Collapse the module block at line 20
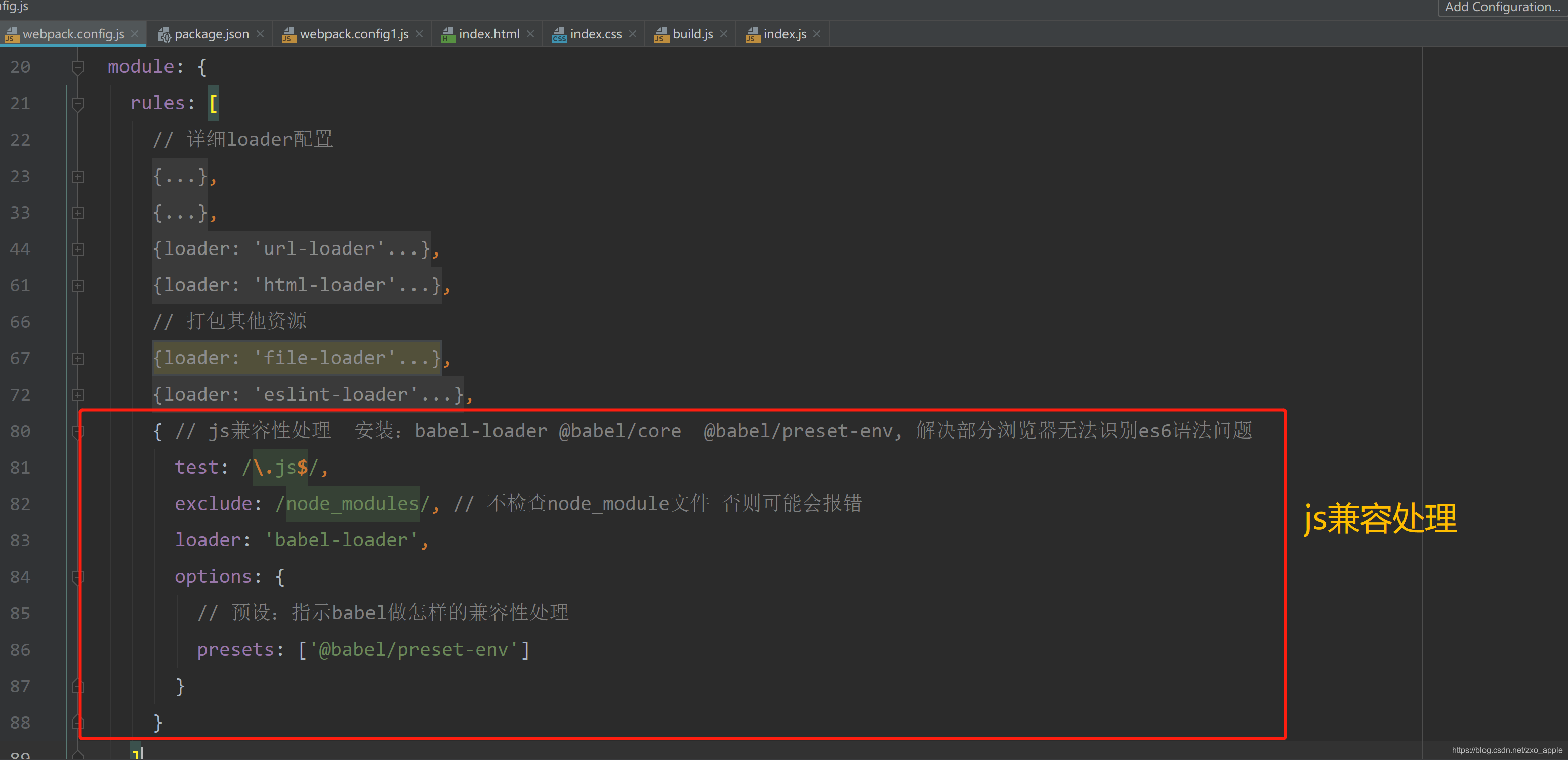Image resolution: width=1568 pixels, height=760 pixels. pos(78,67)
